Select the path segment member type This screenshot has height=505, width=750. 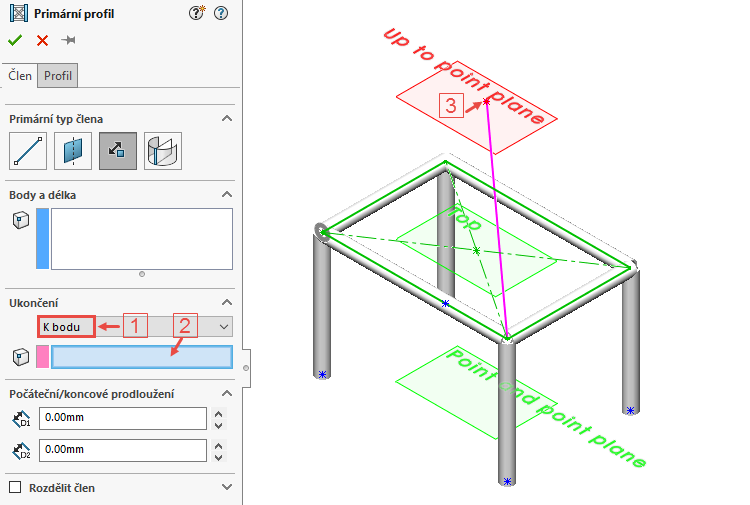[x=28, y=151]
